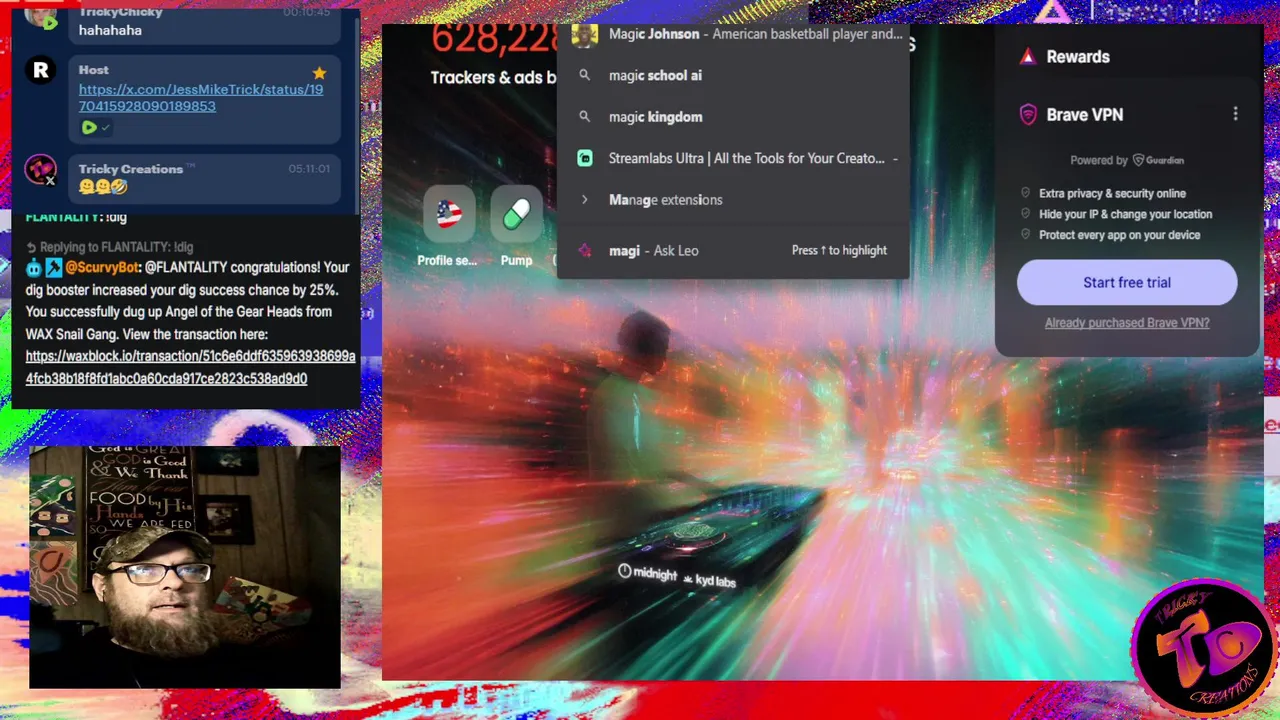
Task: Click the green play badge under Host link
Action: point(89,127)
